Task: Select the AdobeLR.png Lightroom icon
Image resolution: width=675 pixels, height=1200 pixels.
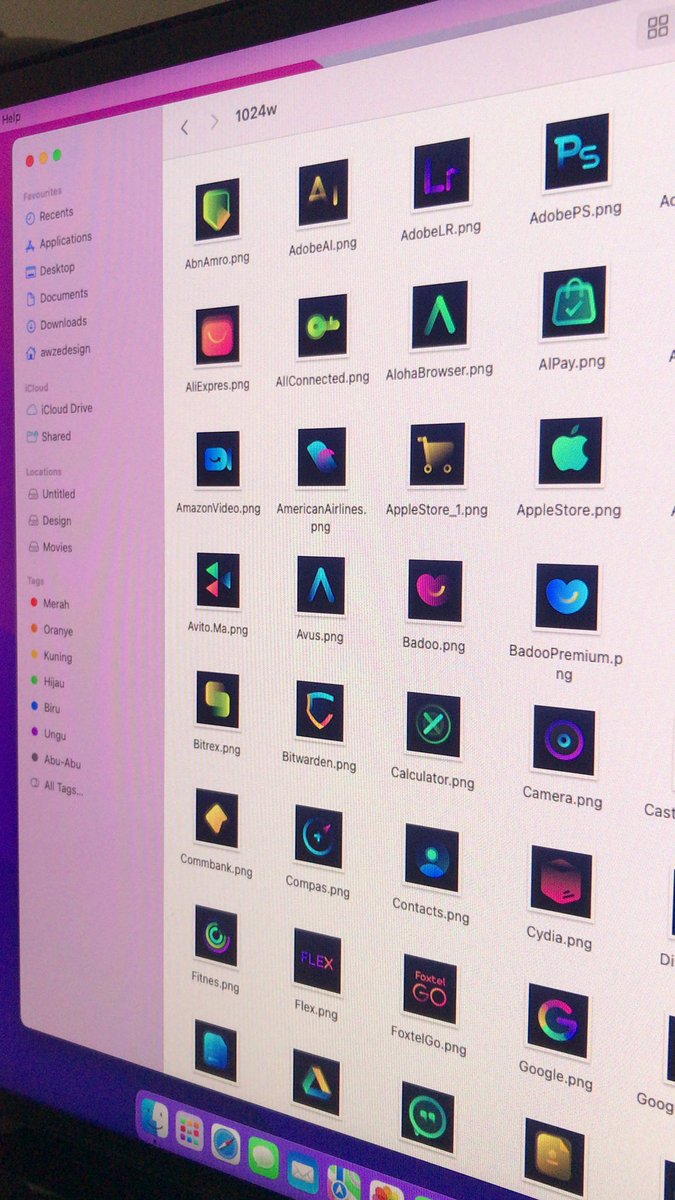Action: (x=441, y=174)
